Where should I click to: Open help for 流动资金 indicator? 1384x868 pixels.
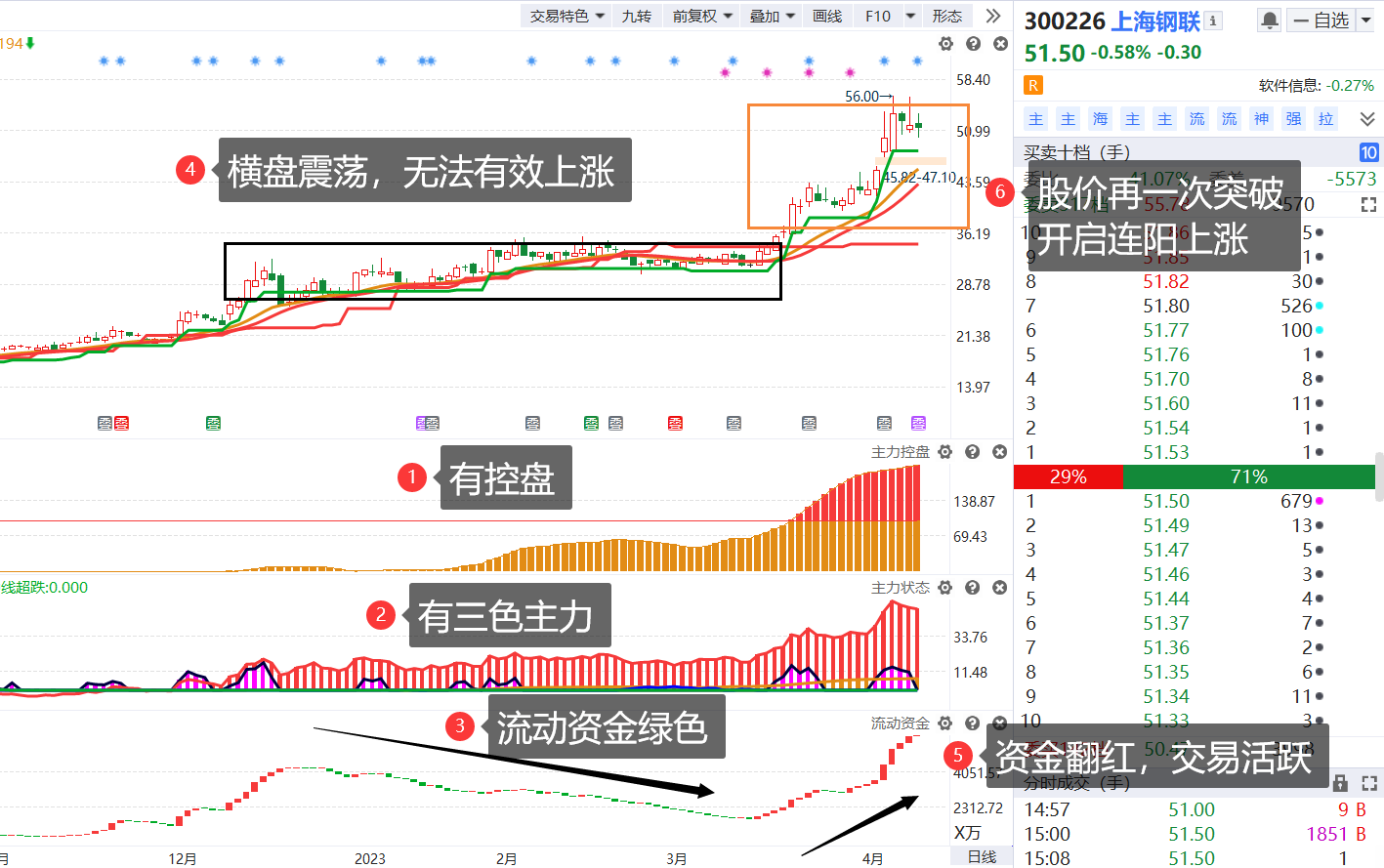pos(972,723)
